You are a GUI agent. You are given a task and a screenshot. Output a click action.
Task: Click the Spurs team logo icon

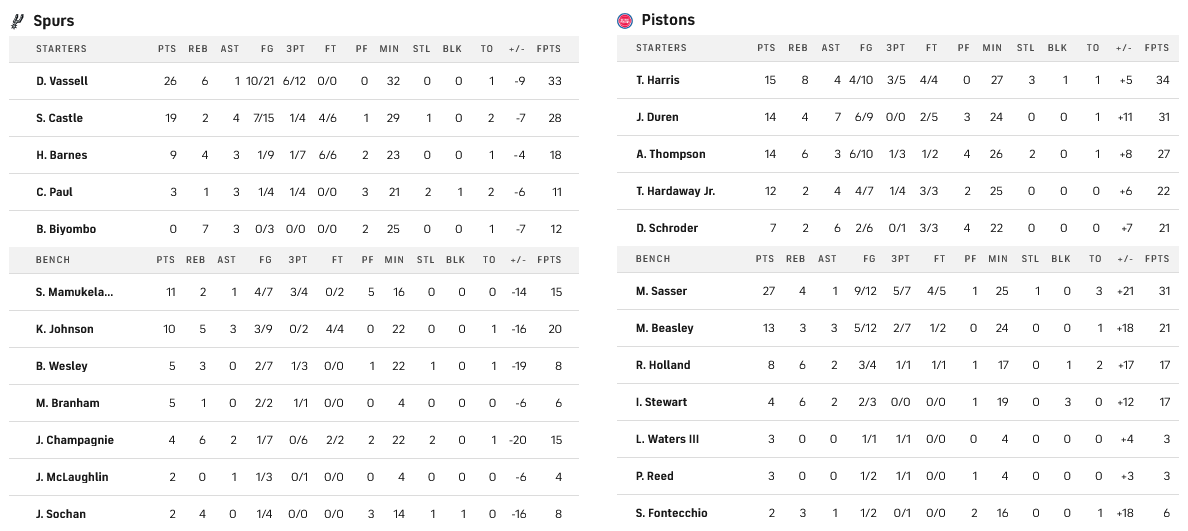17,21
